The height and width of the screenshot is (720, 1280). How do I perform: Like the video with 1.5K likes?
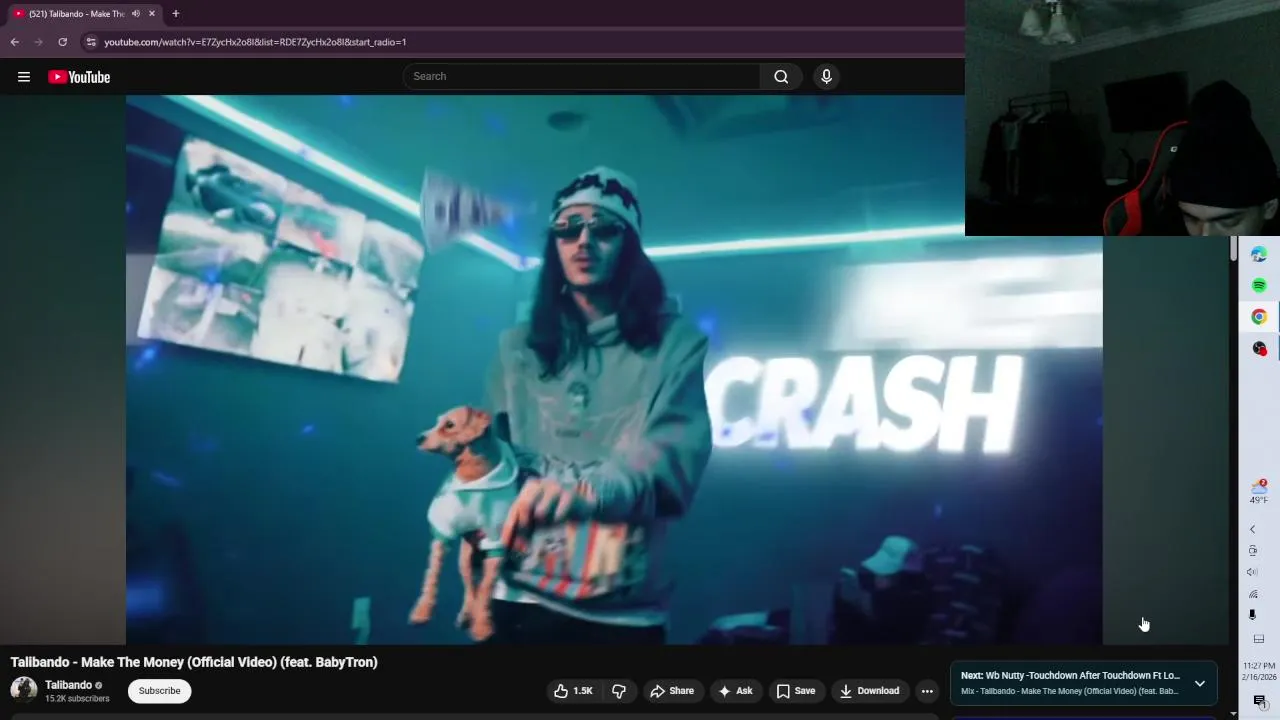pos(573,691)
